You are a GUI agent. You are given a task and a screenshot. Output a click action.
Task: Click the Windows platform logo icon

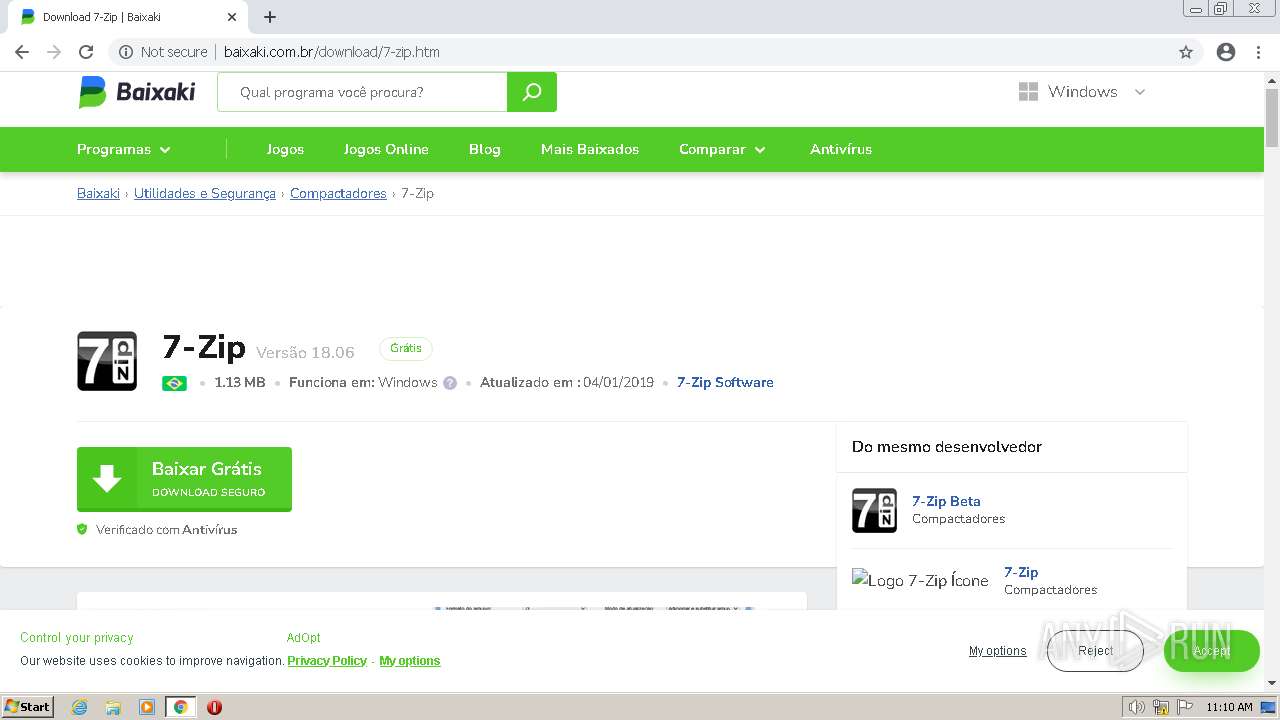click(1028, 92)
